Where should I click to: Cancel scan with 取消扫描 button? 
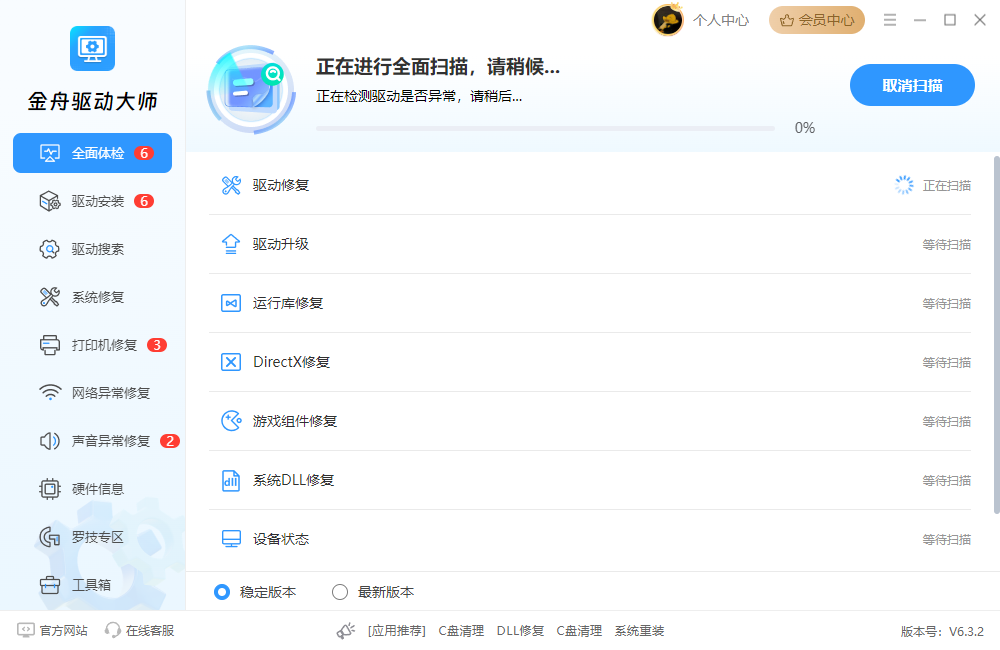[912, 85]
